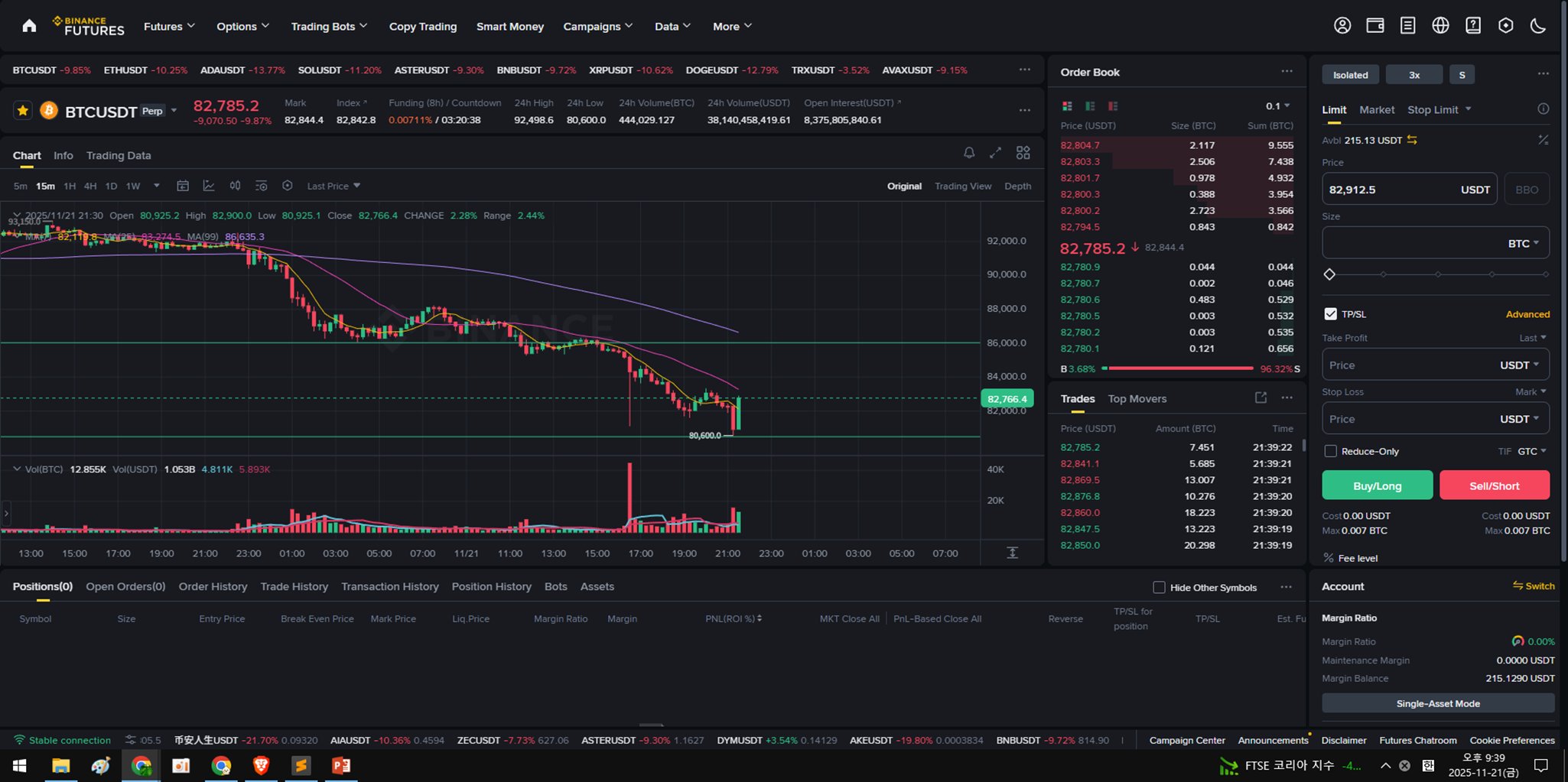Open the Order History tab
This screenshot has width=1568, height=782.
[x=213, y=586]
